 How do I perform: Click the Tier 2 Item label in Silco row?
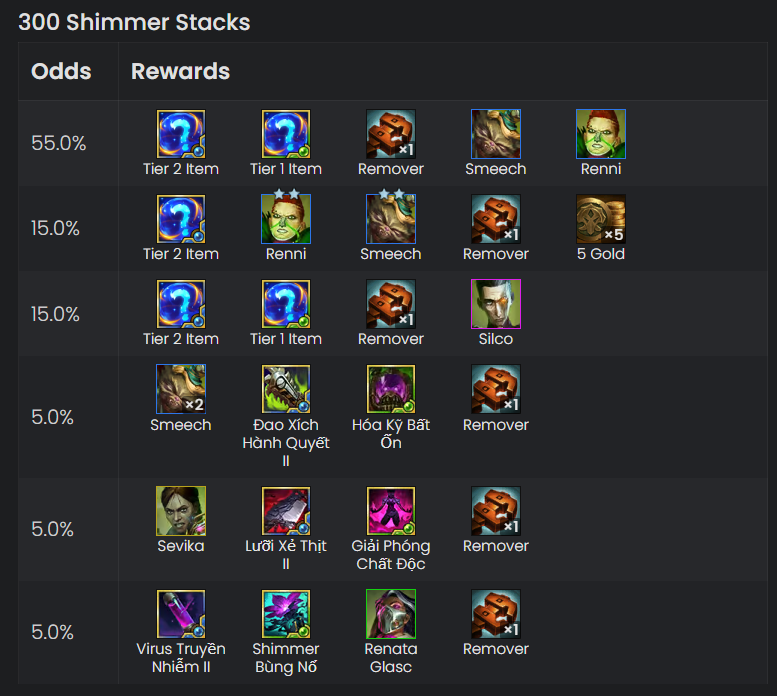(x=181, y=339)
